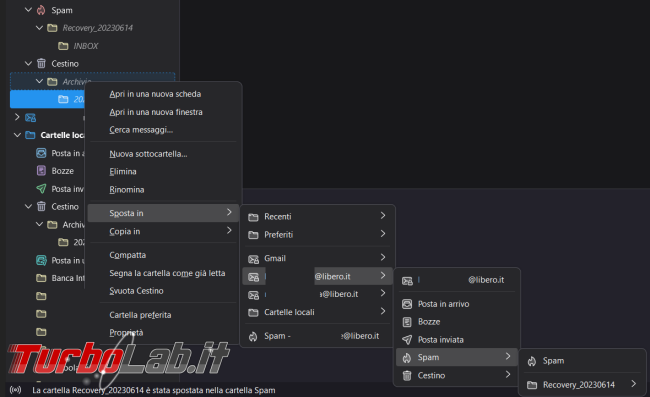650x397 pixels.
Task: Click flame icon beside Spam - libero.it
Action: click(253, 336)
